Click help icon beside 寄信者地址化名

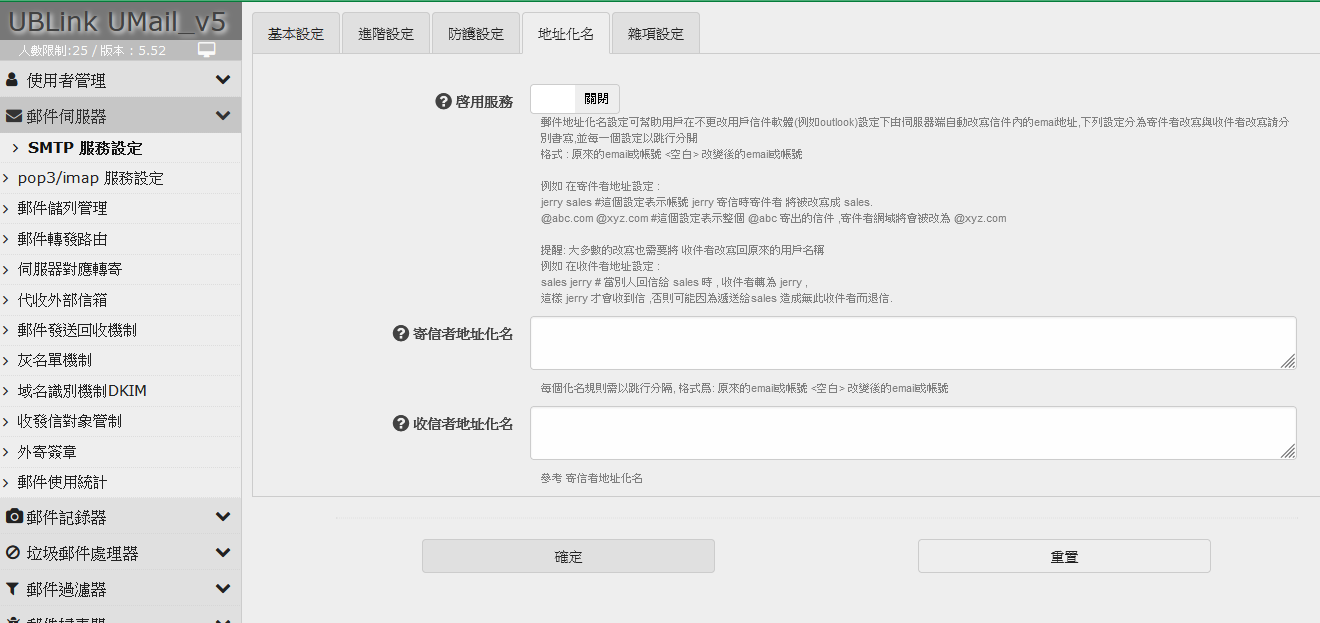point(401,334)
